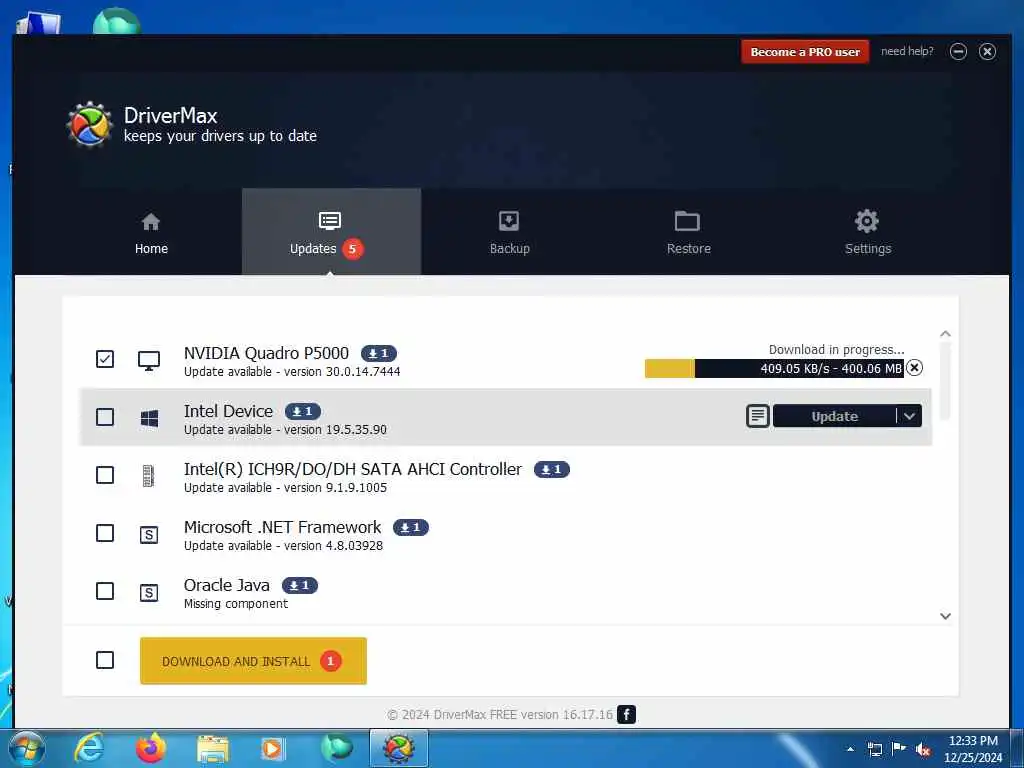Click the software icon for Oracle Java
The image size is (1024, 768).
click(x=149, y=592)
